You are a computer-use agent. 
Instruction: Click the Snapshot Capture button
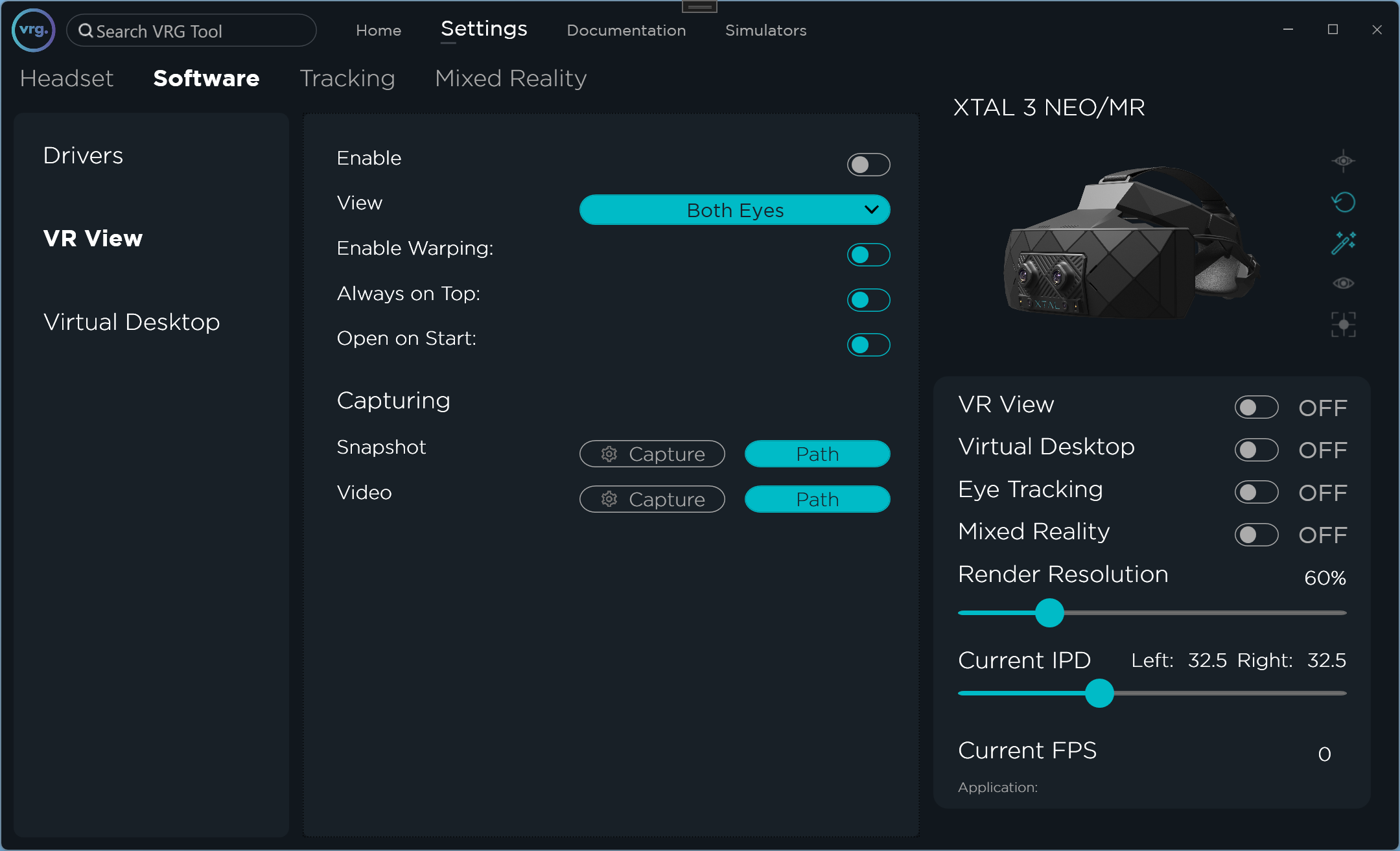coord(652,454)
